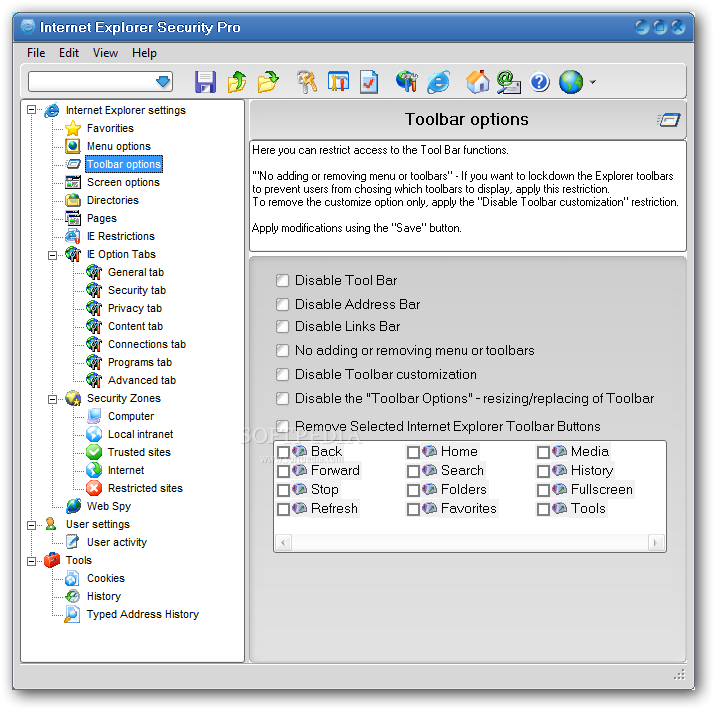715x710 pixels.
Task: Click the keys toolbar icon
Action: (x=307, y=82)
